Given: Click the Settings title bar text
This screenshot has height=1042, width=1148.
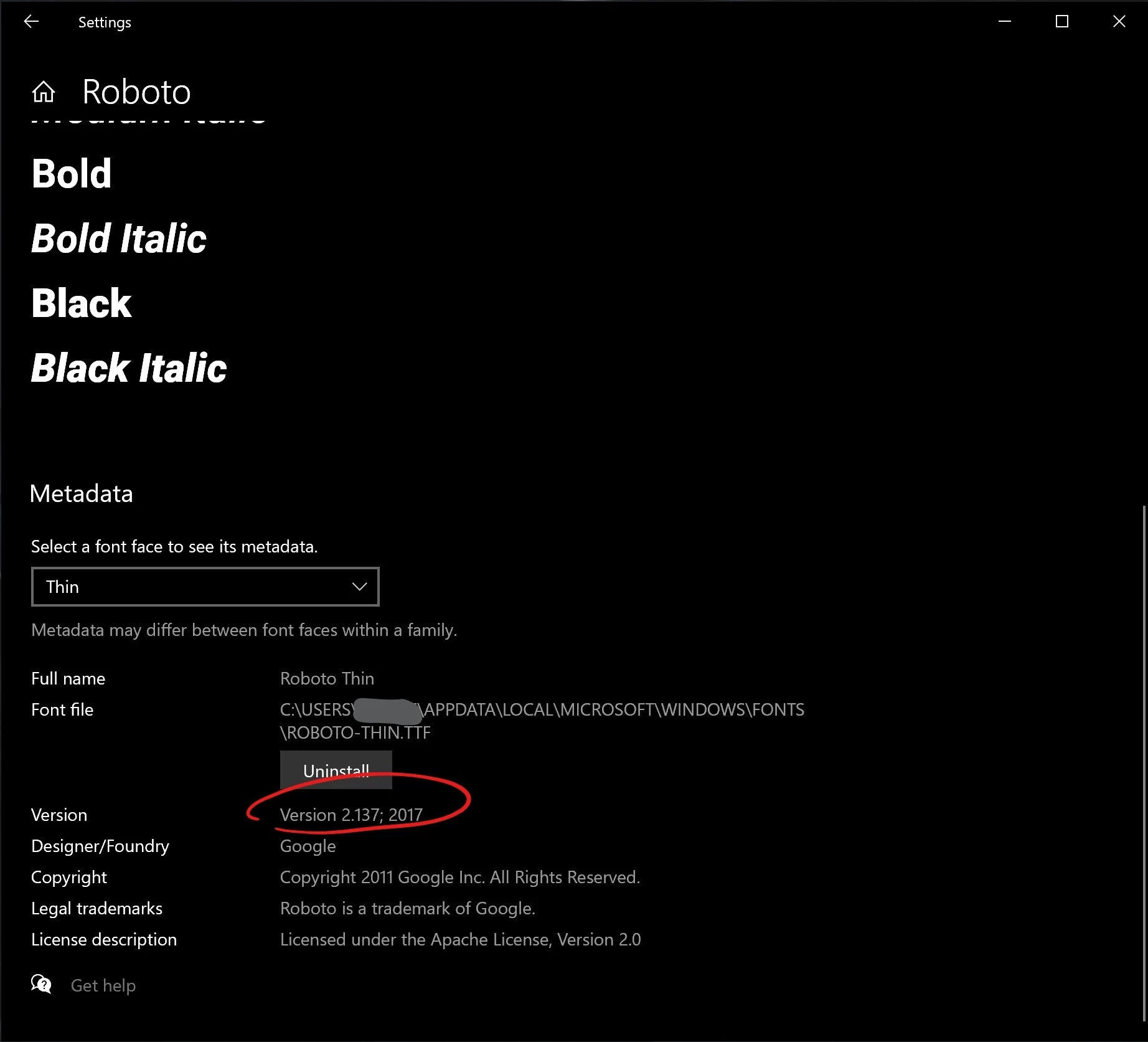Looking at the screenshot, I should tap(105, 22).
